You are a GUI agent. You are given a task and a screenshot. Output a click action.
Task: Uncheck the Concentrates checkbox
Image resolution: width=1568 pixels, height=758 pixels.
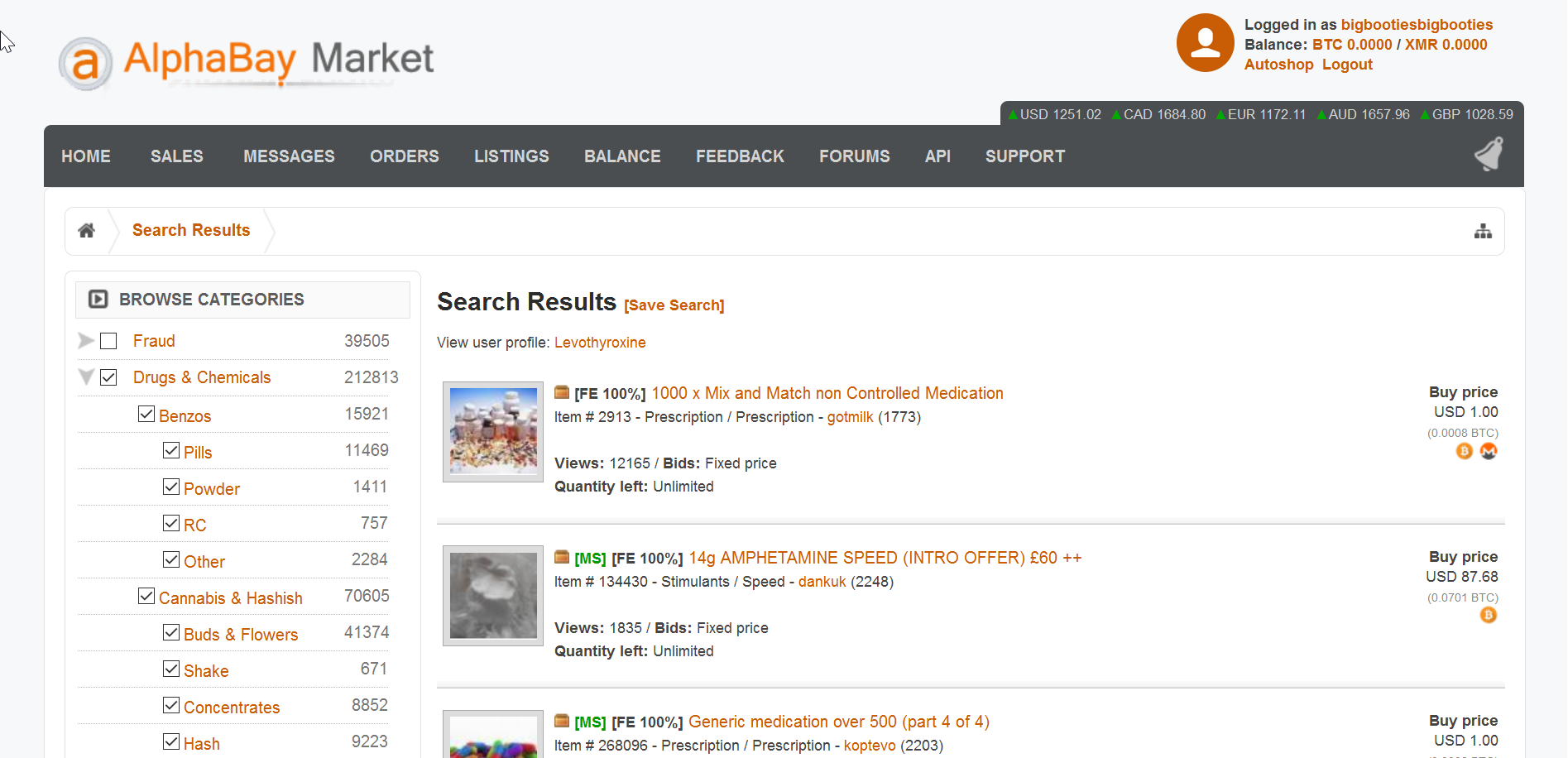pos(171,705)
